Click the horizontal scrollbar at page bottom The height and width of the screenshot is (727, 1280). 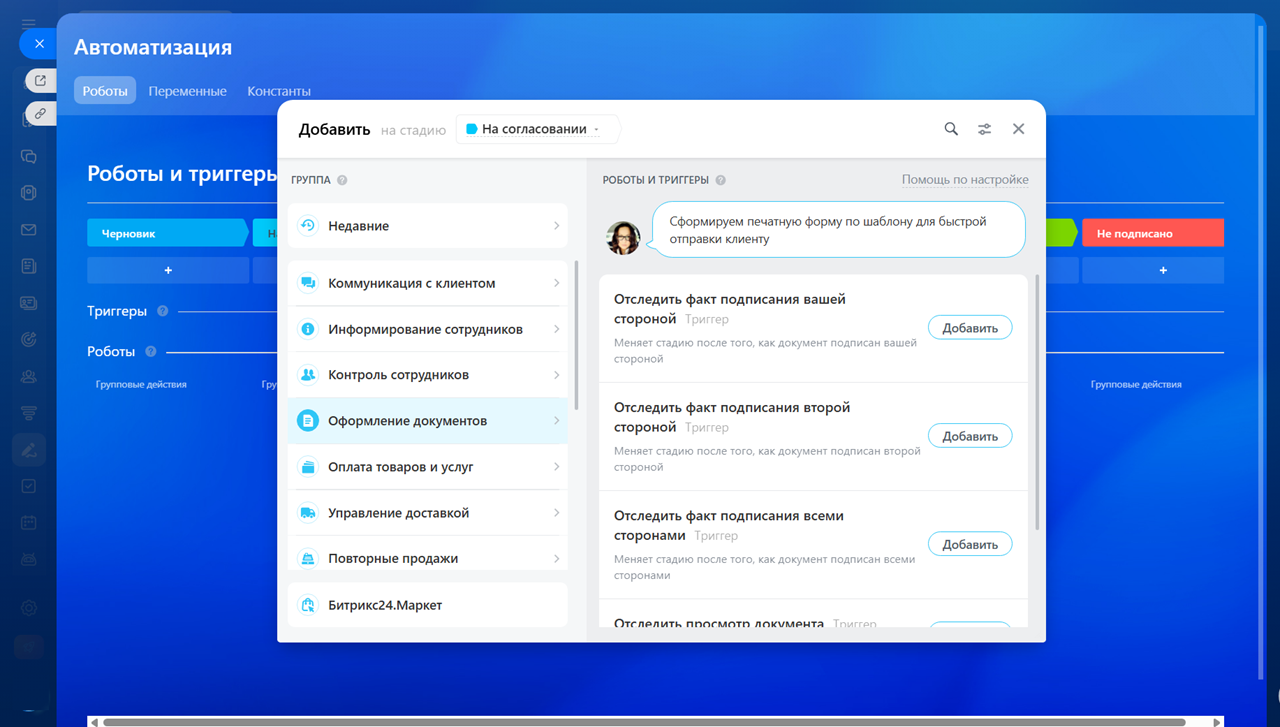(640, 721)
